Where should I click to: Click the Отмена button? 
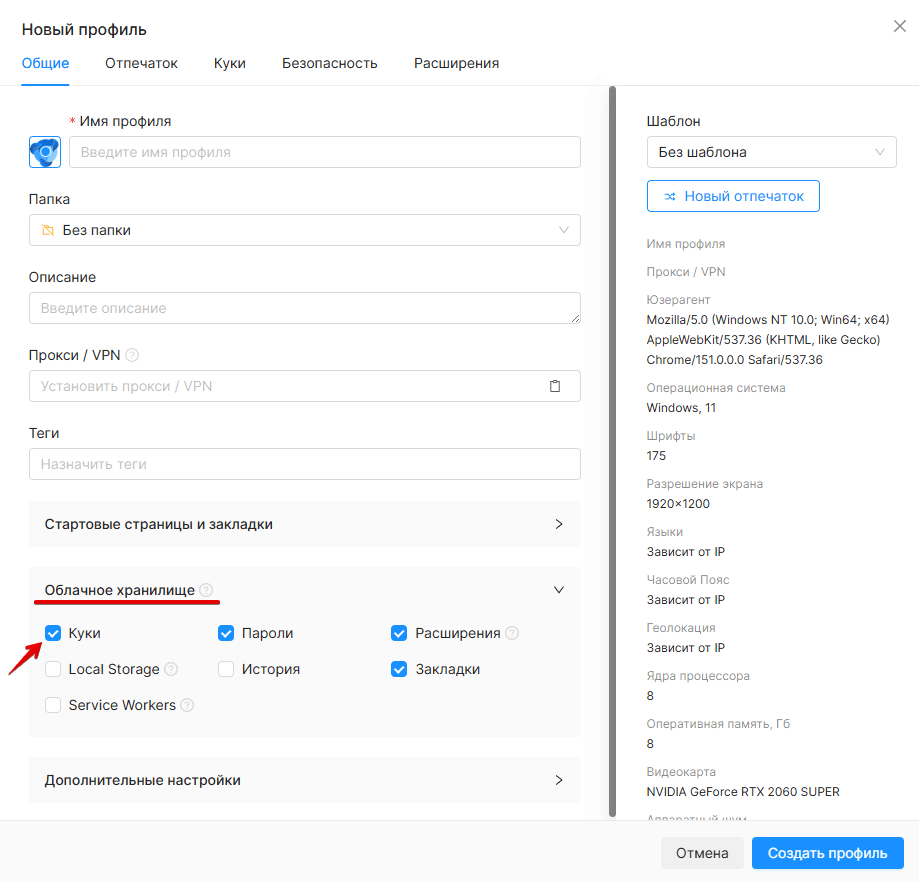coord(702,853)
